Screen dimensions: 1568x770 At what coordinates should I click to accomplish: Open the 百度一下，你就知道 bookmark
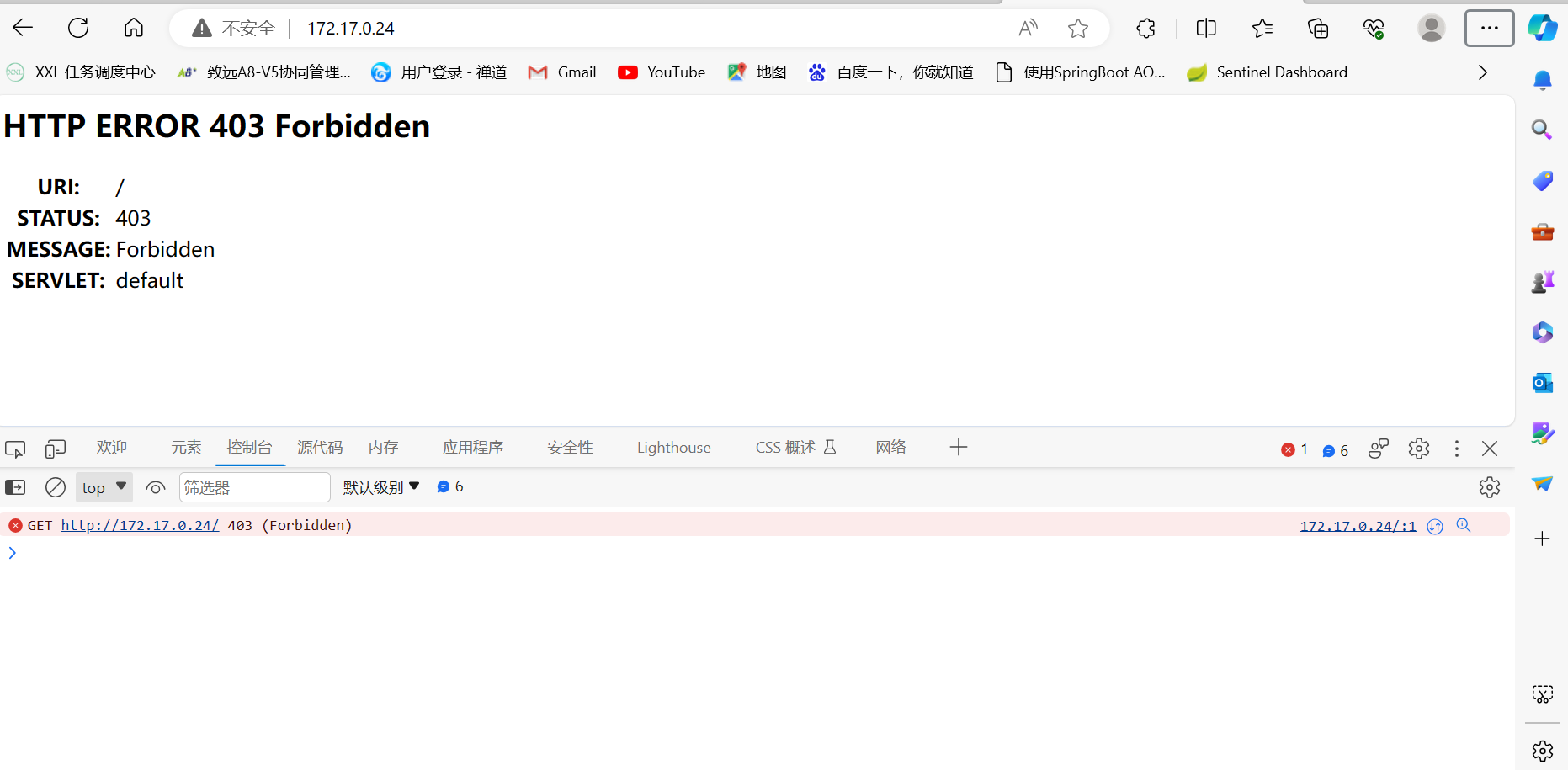(890, 72)
